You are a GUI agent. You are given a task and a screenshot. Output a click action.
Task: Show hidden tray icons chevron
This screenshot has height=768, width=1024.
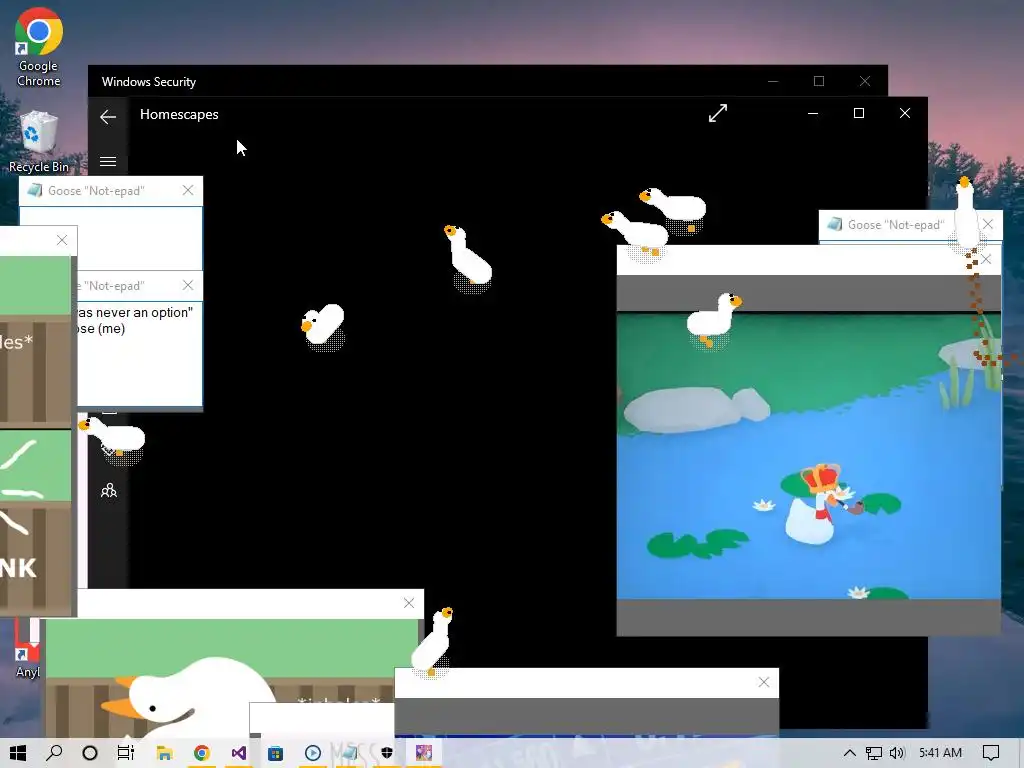tap(849, 753)
